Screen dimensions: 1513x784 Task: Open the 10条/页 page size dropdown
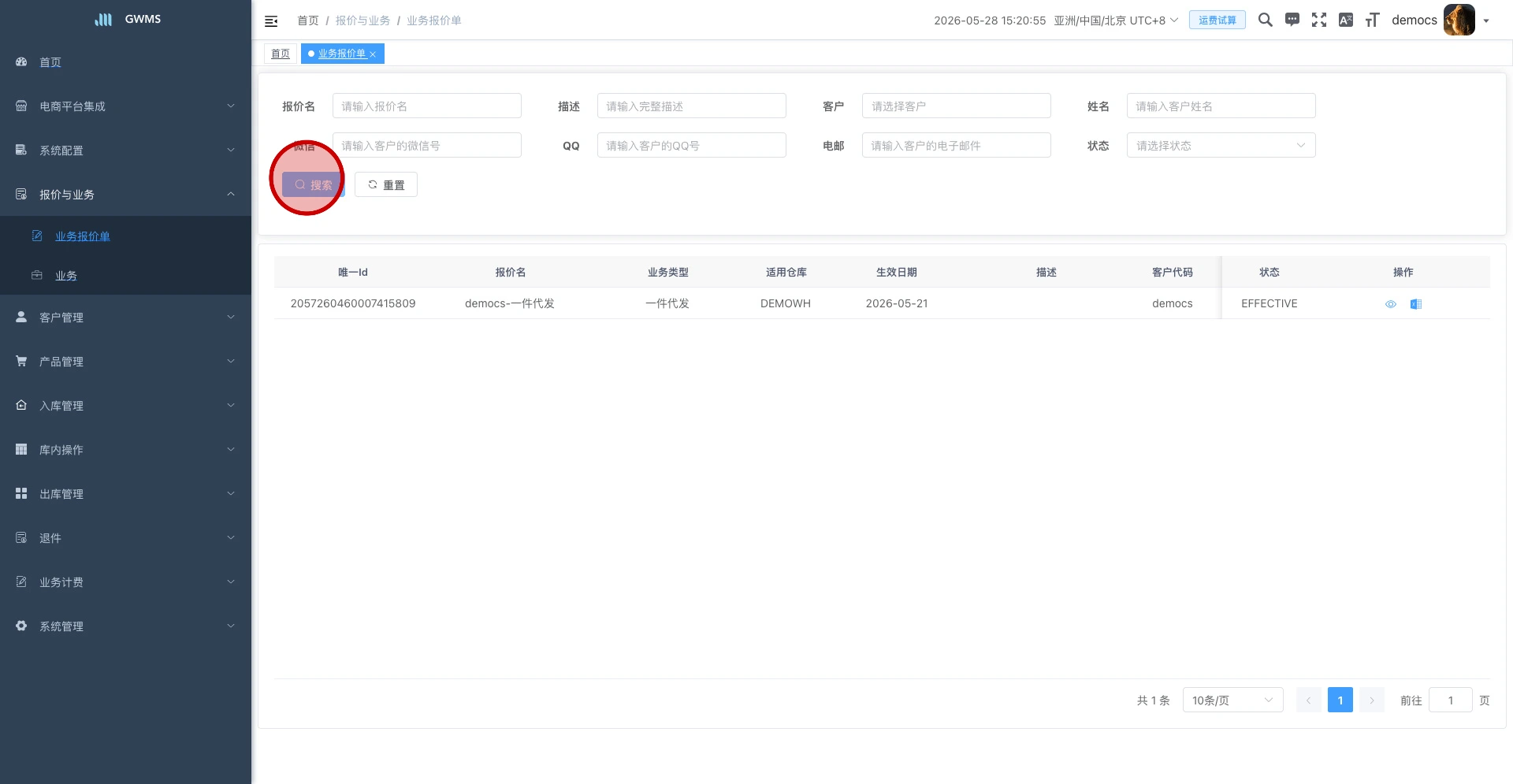coord(1232,700)
